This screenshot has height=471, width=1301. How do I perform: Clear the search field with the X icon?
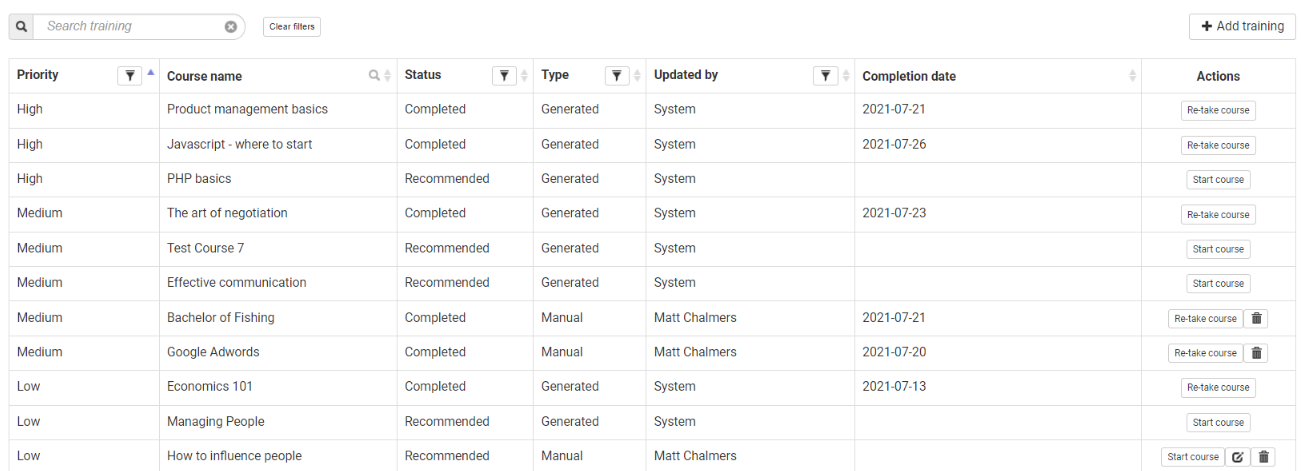(231, 27)
